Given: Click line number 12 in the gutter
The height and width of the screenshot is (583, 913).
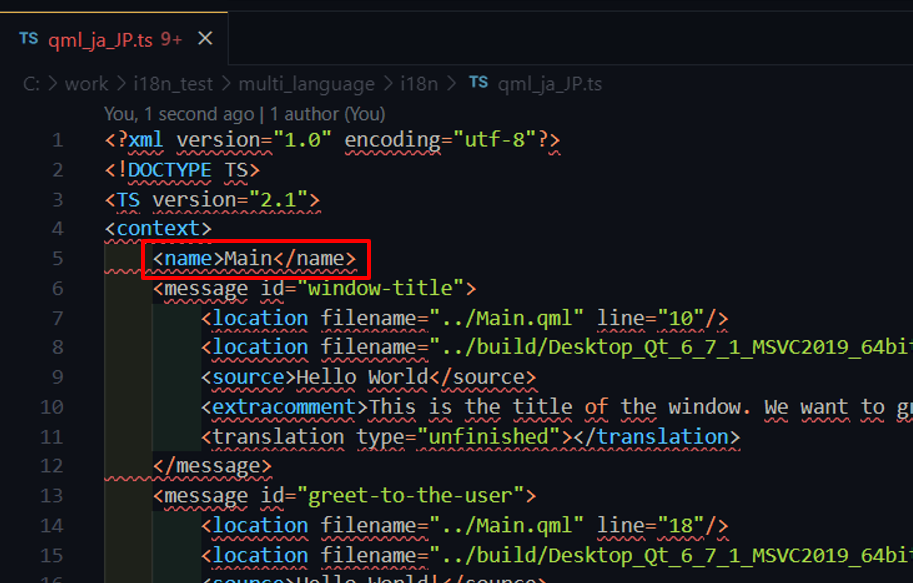Looking at the screenshot, I should tap(52, 466).
